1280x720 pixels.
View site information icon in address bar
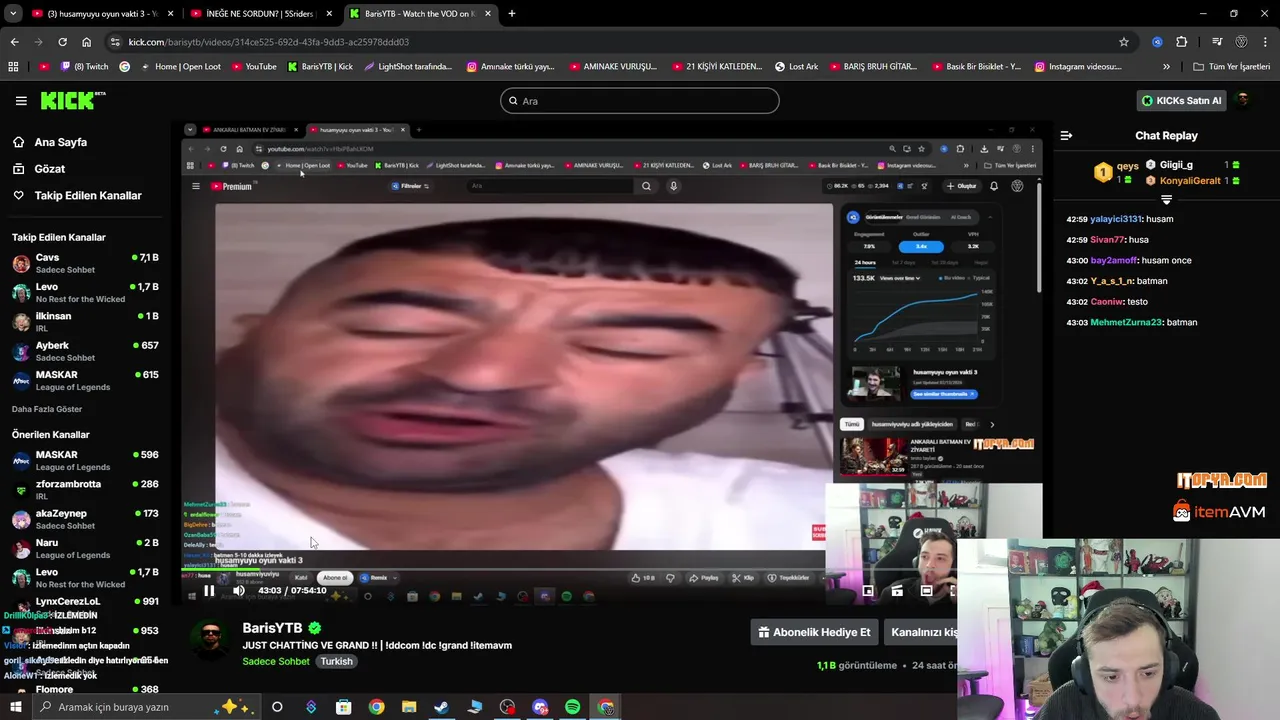coord(116,42)
